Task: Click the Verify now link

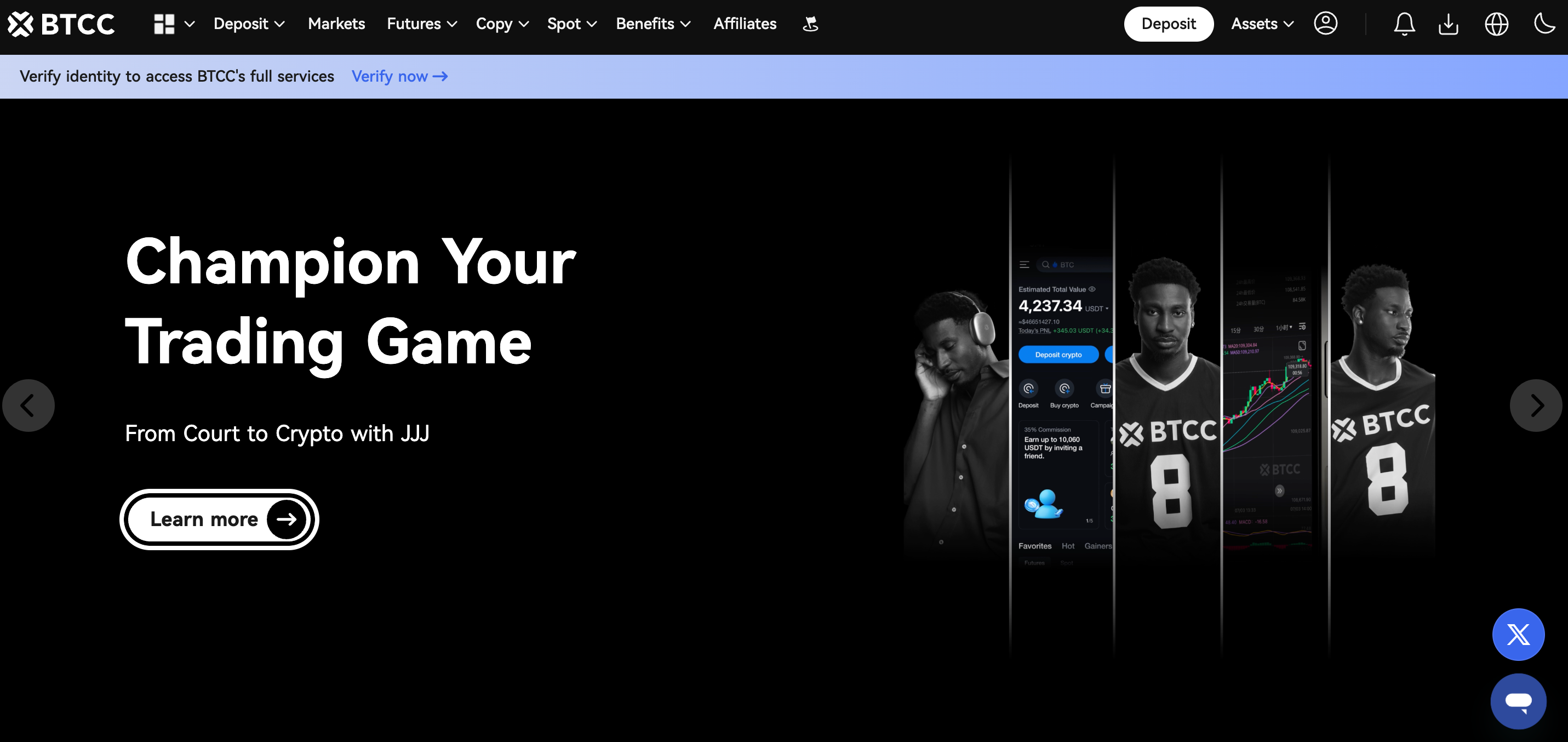Action: tap(399, 76)
